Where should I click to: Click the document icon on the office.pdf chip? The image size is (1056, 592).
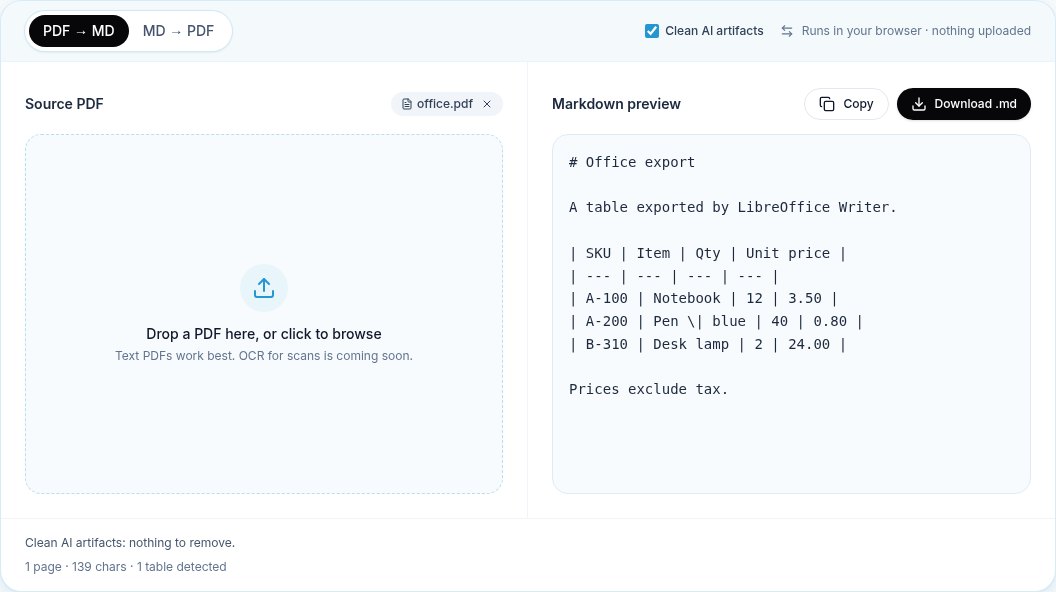[407, 104]
